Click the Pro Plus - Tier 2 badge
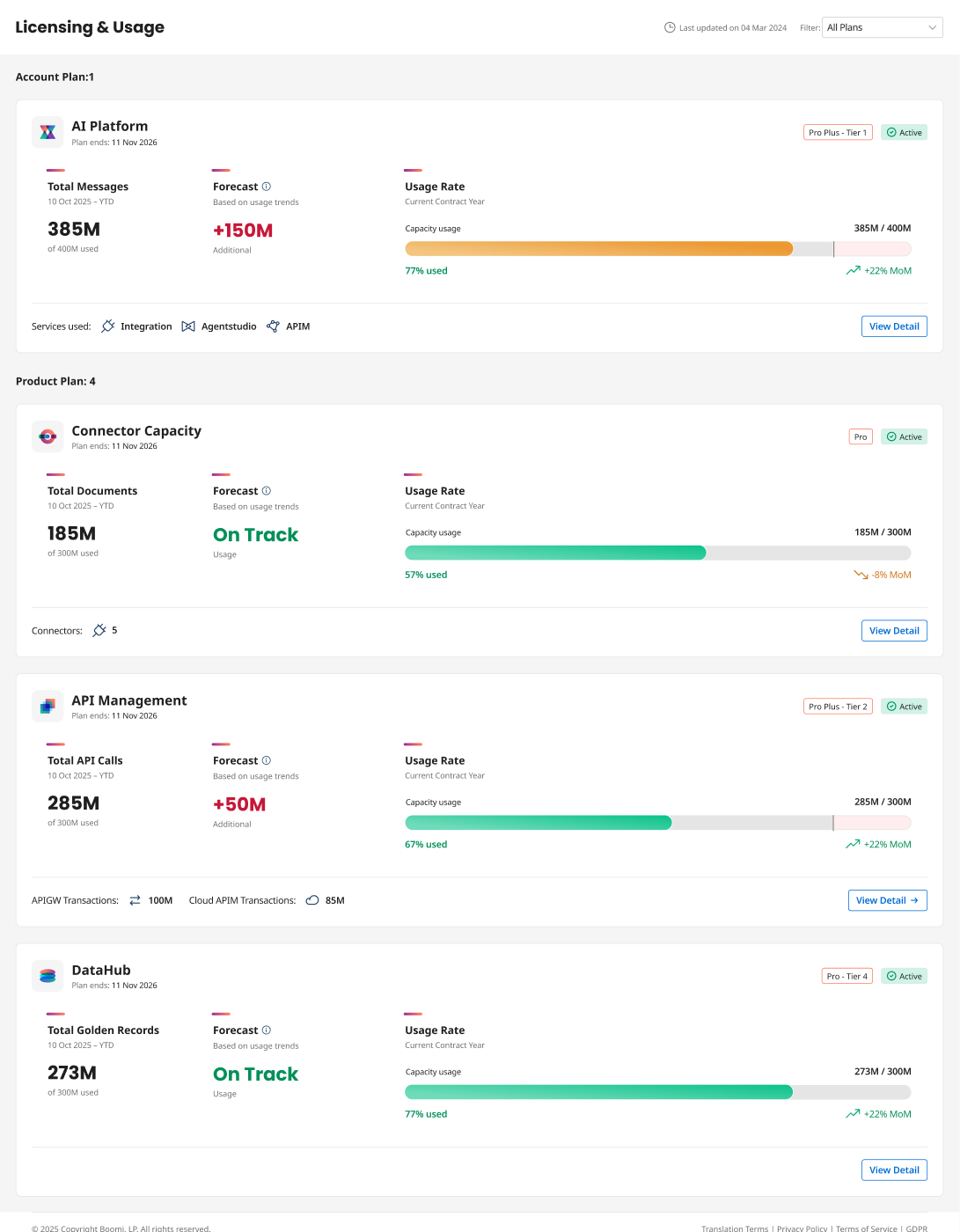The height and width of the screenshot is (1232, 960). coord(838,707)
